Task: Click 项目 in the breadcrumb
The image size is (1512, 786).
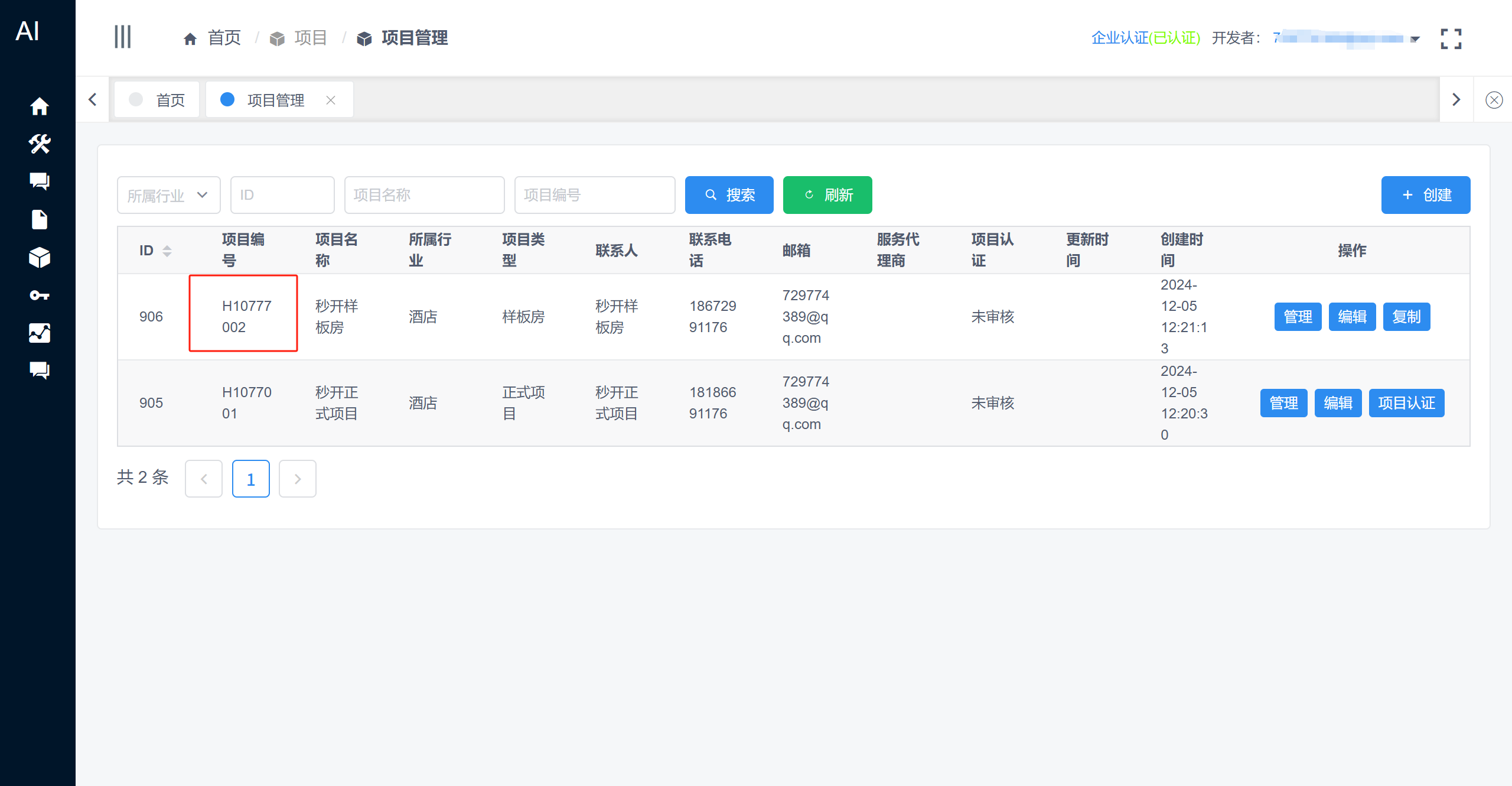Action: pos(309,38)
